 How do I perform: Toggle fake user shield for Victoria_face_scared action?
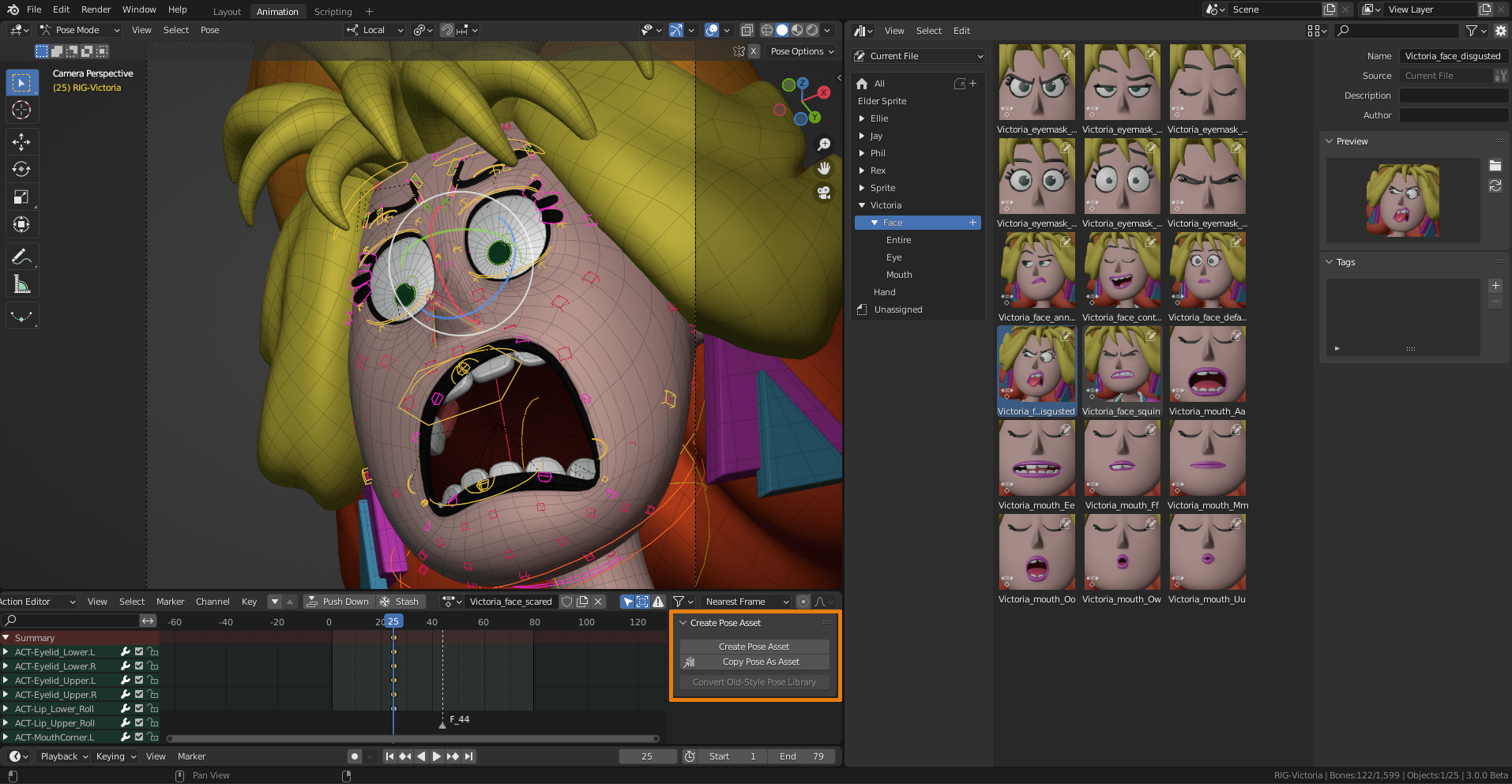point(567,601)
